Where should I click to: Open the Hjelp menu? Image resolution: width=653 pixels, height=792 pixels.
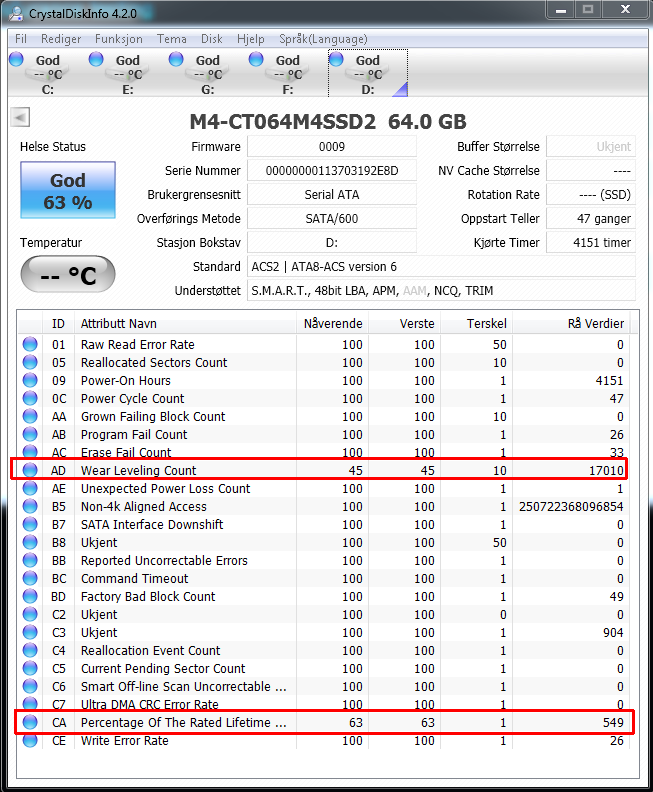pos(251,39)
